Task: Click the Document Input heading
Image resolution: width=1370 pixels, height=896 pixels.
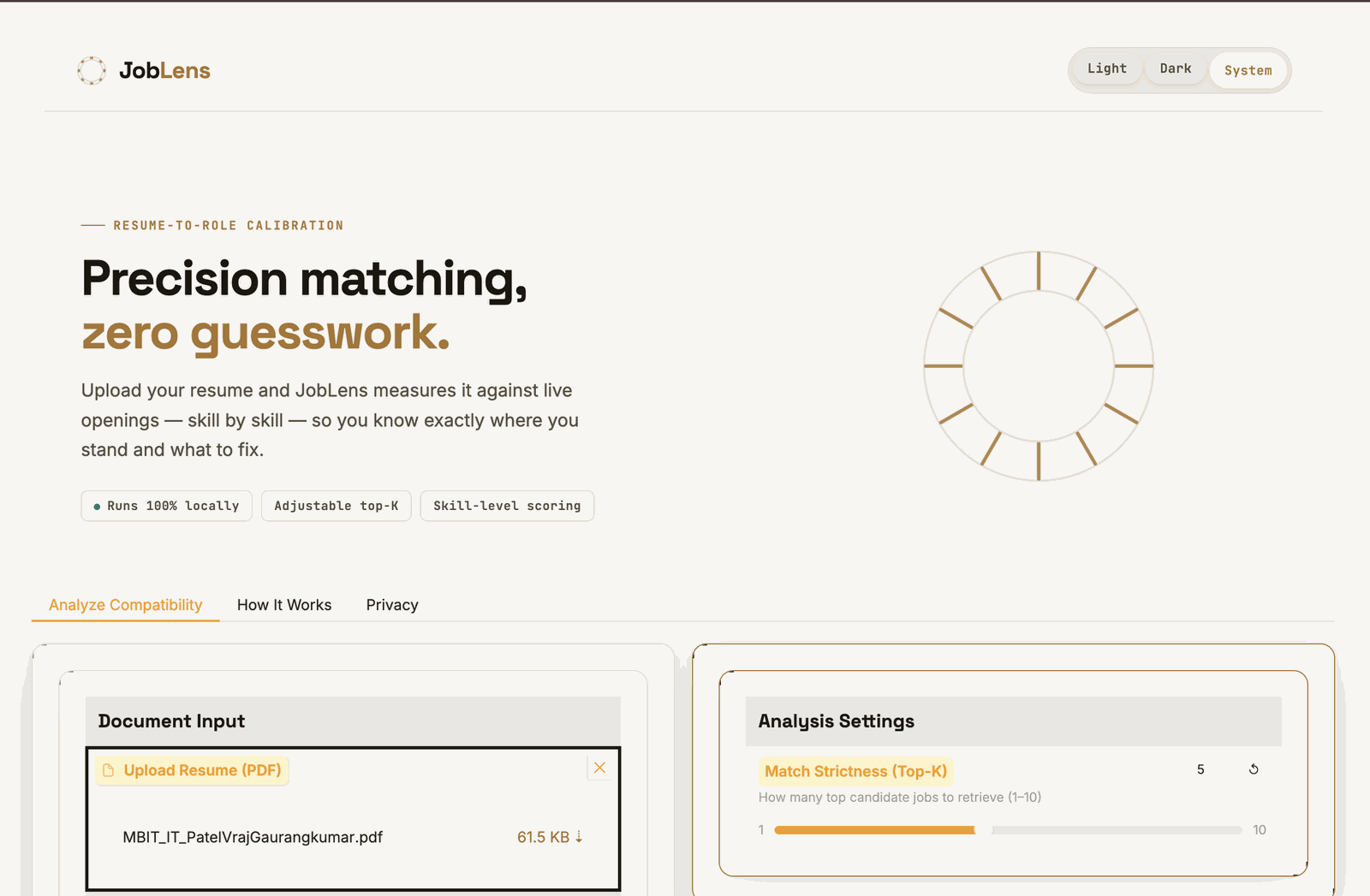Action: [171, 721]
